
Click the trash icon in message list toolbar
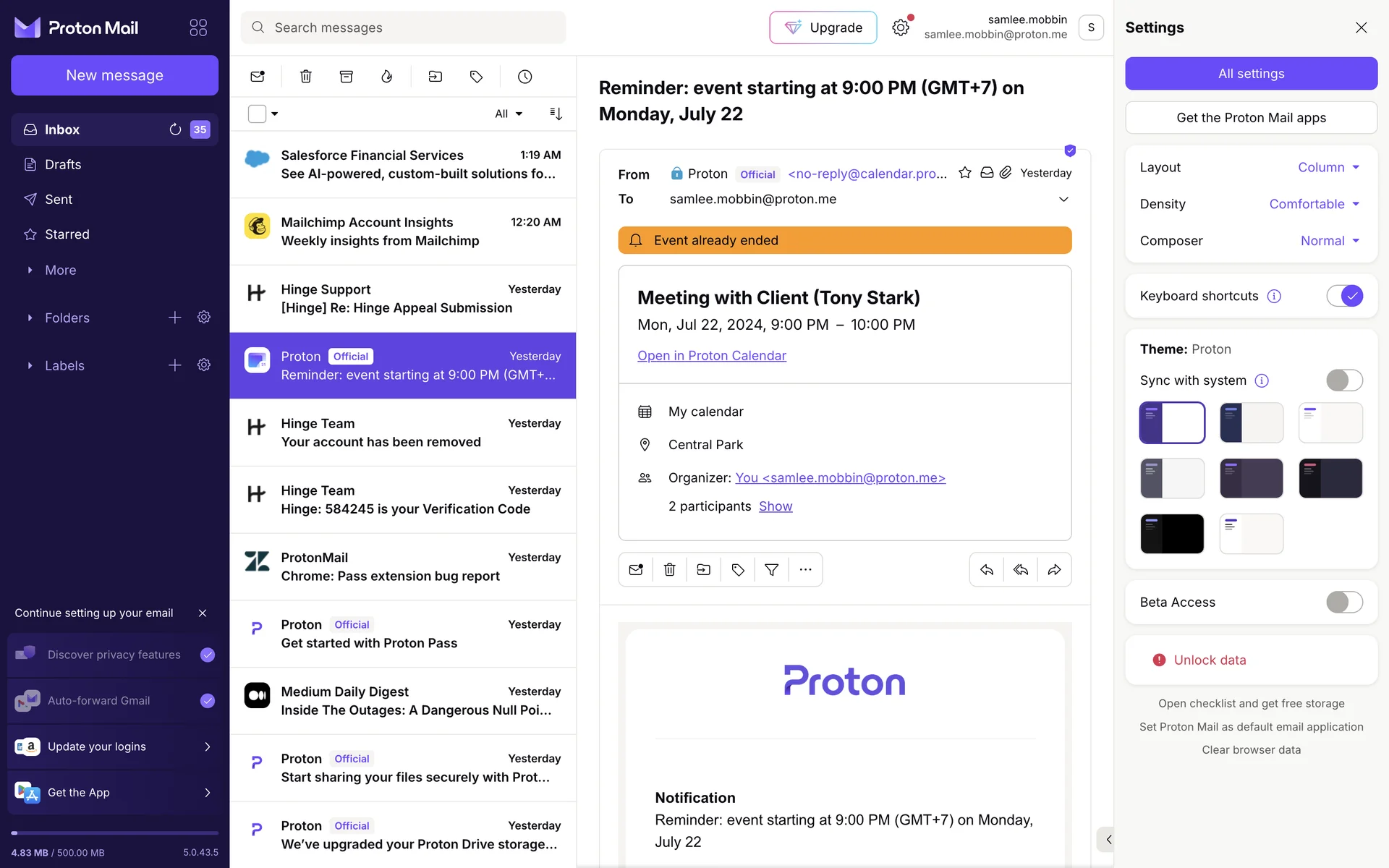(x=306, y=77)
